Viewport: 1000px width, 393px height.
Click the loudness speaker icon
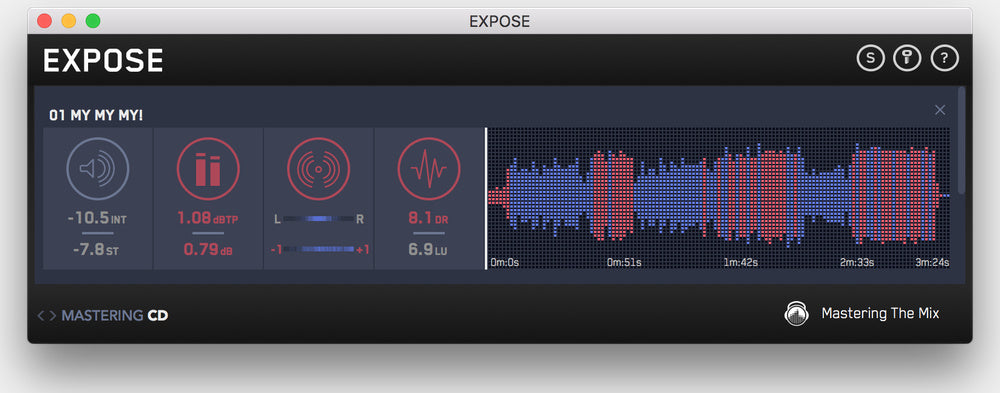(98, 169)
